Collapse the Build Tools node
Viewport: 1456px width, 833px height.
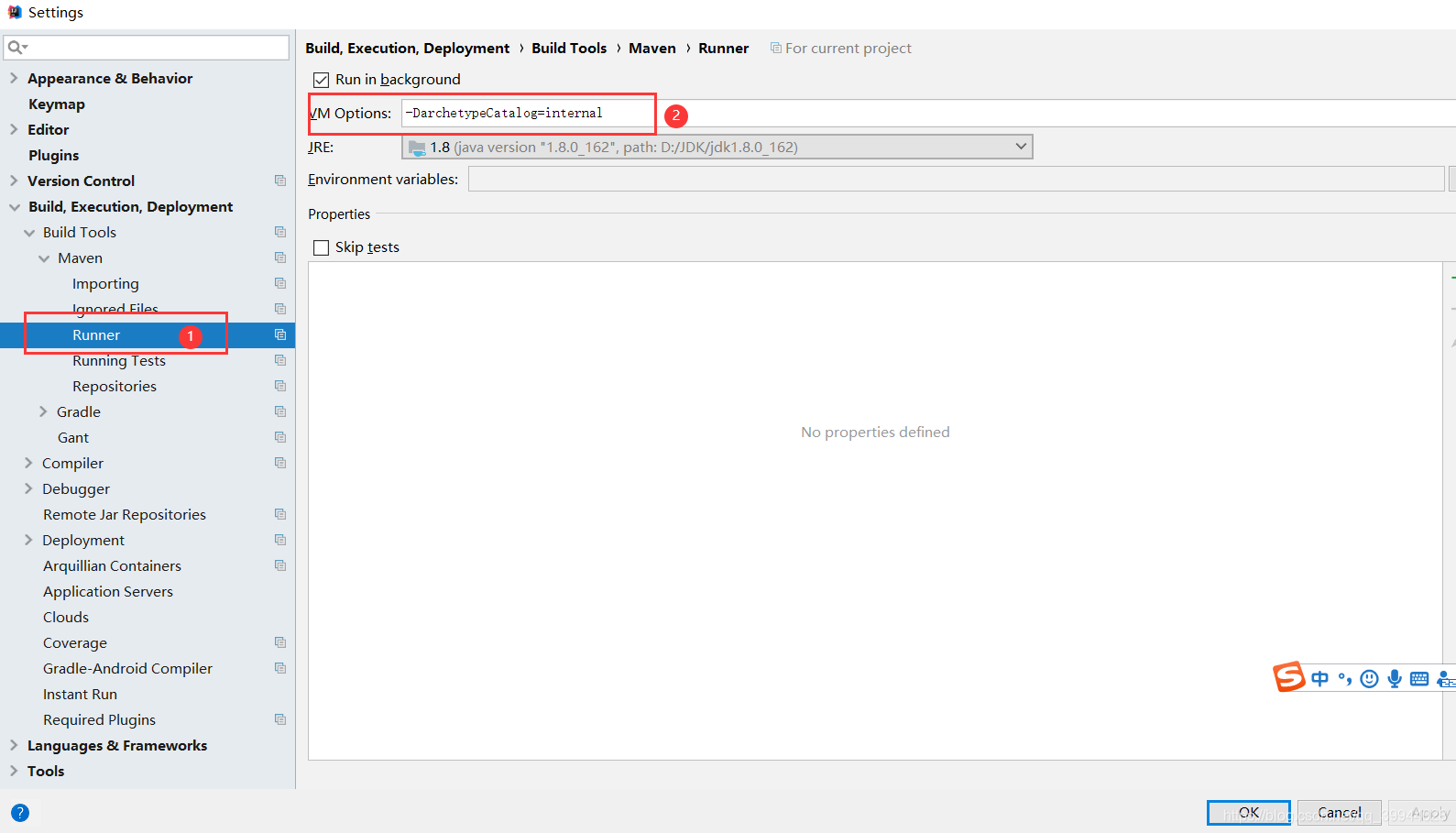29,233
